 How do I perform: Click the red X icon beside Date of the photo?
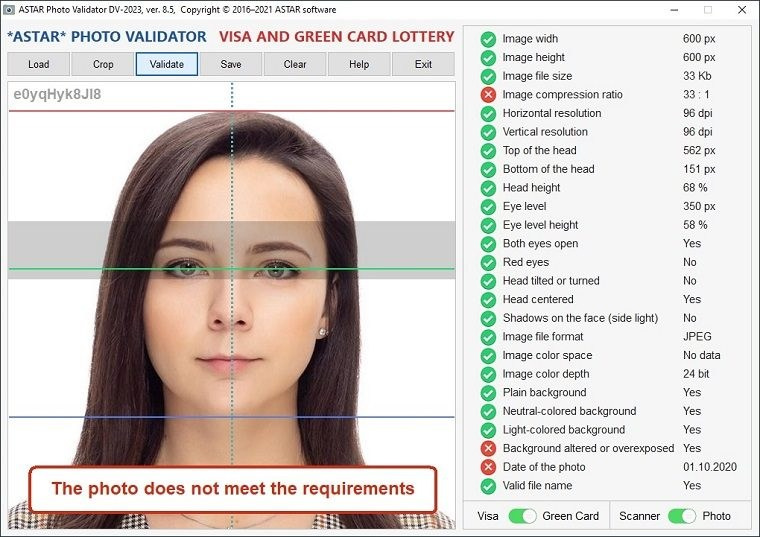(488, 467)
